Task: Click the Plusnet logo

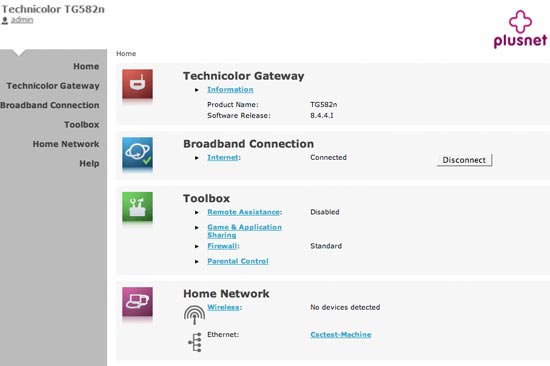Action: 520,29
